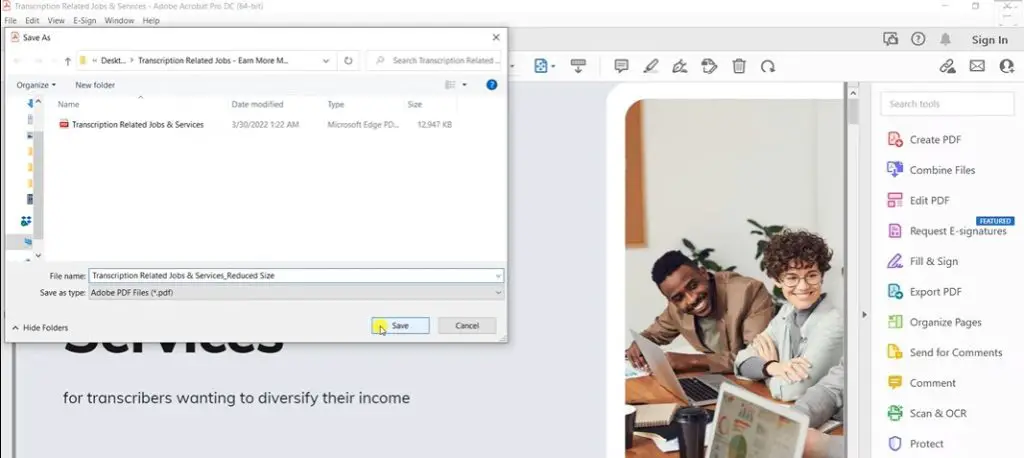
Task: Open the Window menu
Action: click(120, 21)
